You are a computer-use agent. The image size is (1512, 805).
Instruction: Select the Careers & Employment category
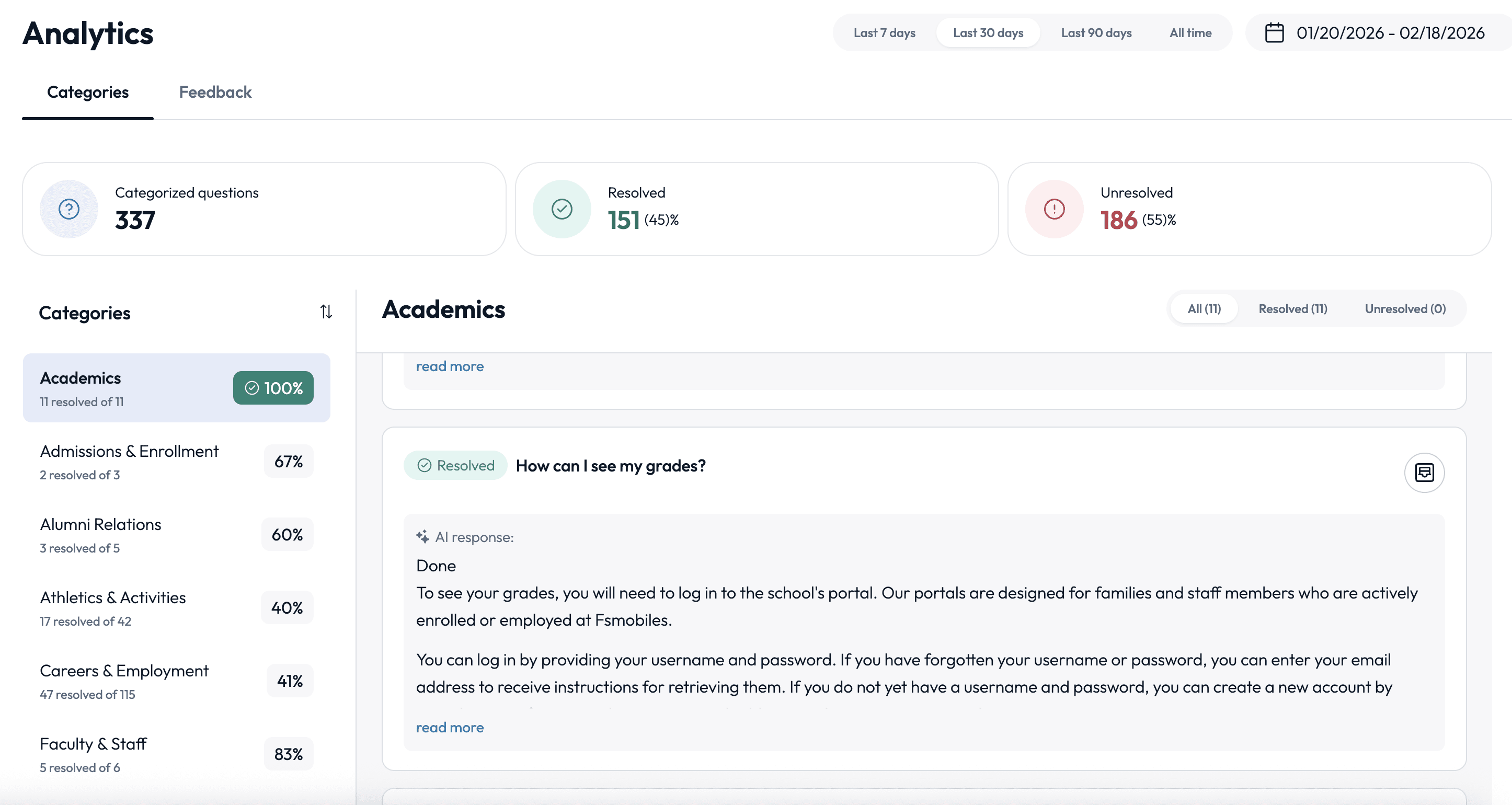(176, 681)
